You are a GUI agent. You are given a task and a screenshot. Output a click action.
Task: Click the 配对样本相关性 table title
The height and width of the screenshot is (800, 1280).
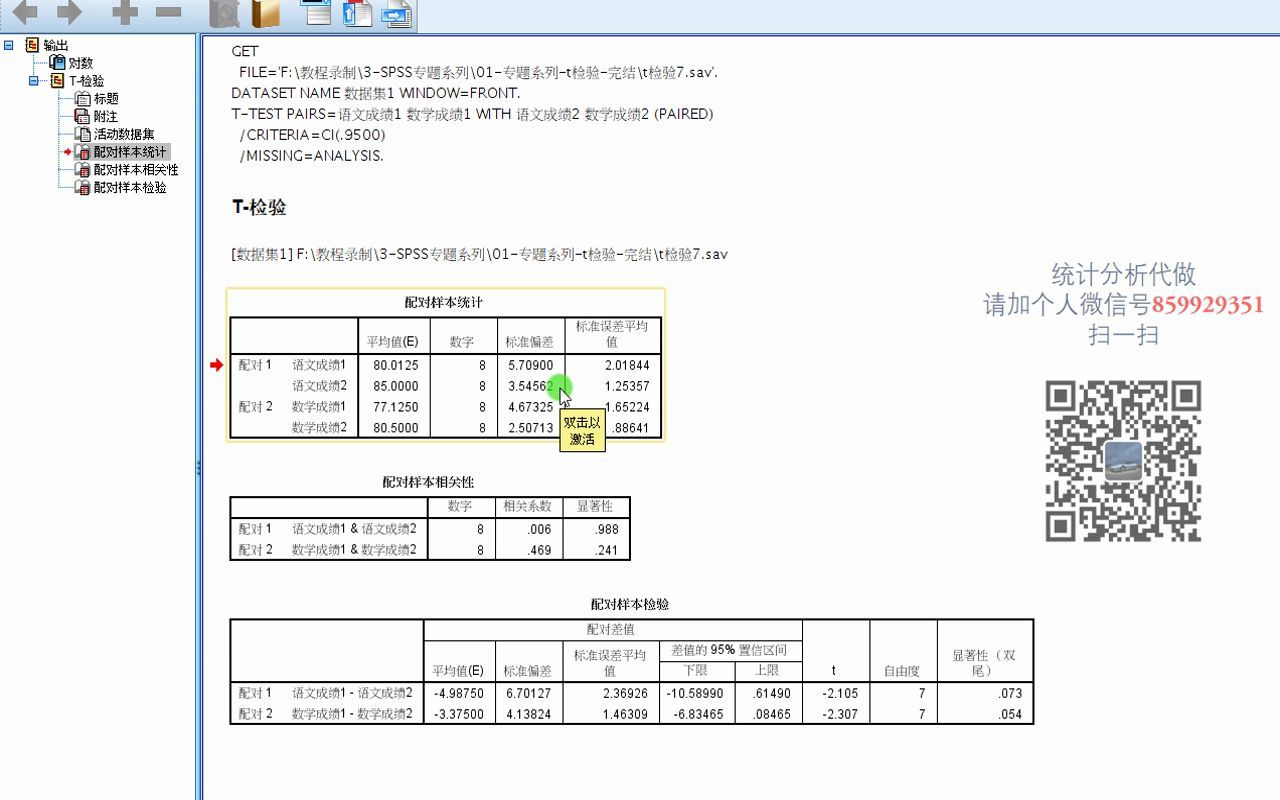(x=428, y=482)
